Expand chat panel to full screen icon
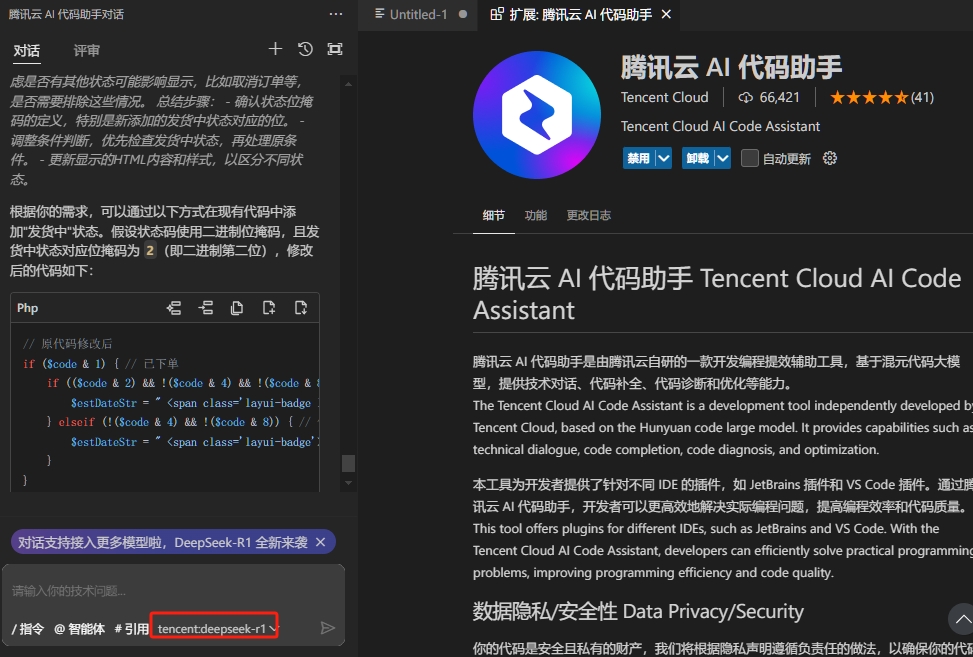The width and height of the screenshot is (973, 657). click(x=335, y=49)
